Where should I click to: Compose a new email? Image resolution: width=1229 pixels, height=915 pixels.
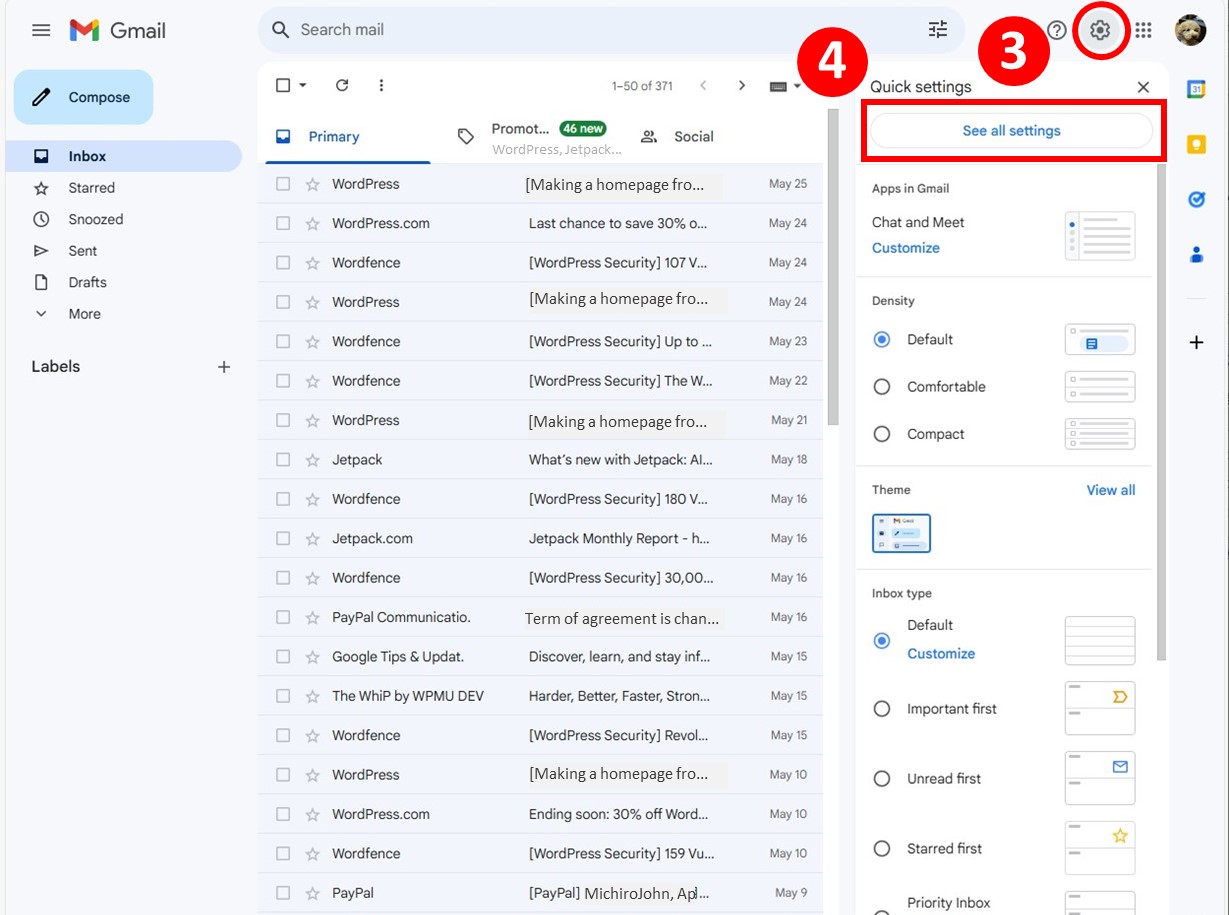click(83, 97)
